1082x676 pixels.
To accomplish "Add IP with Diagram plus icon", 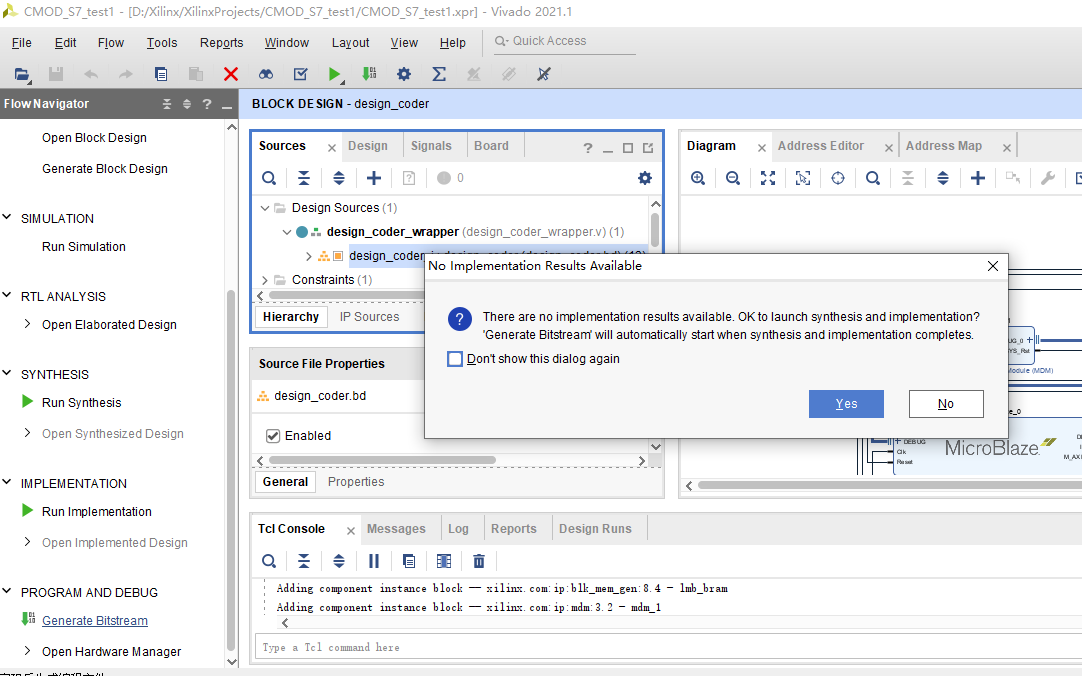I will coord(978,179).
